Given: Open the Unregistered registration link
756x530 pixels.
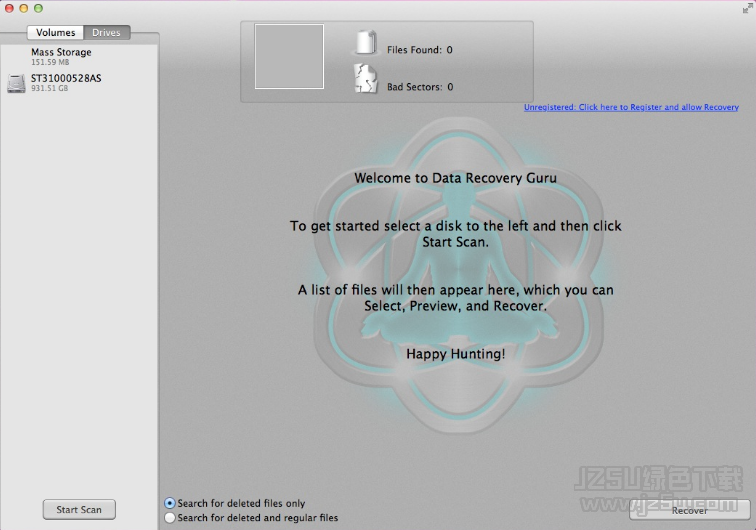Looking at the screenshot, I should click(x=631, y=107).
